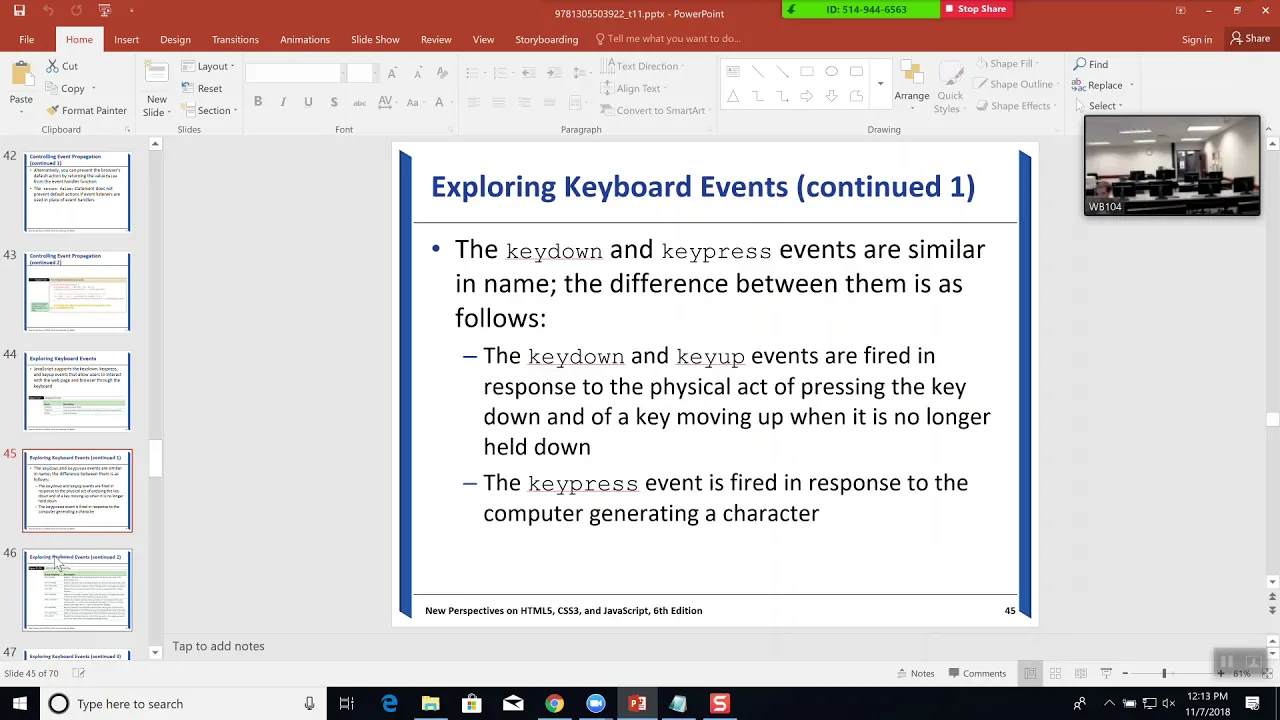Viewport: 1280px width, 720px height.
Task: Zoom out with minus button
Action: pos(1125,673)
